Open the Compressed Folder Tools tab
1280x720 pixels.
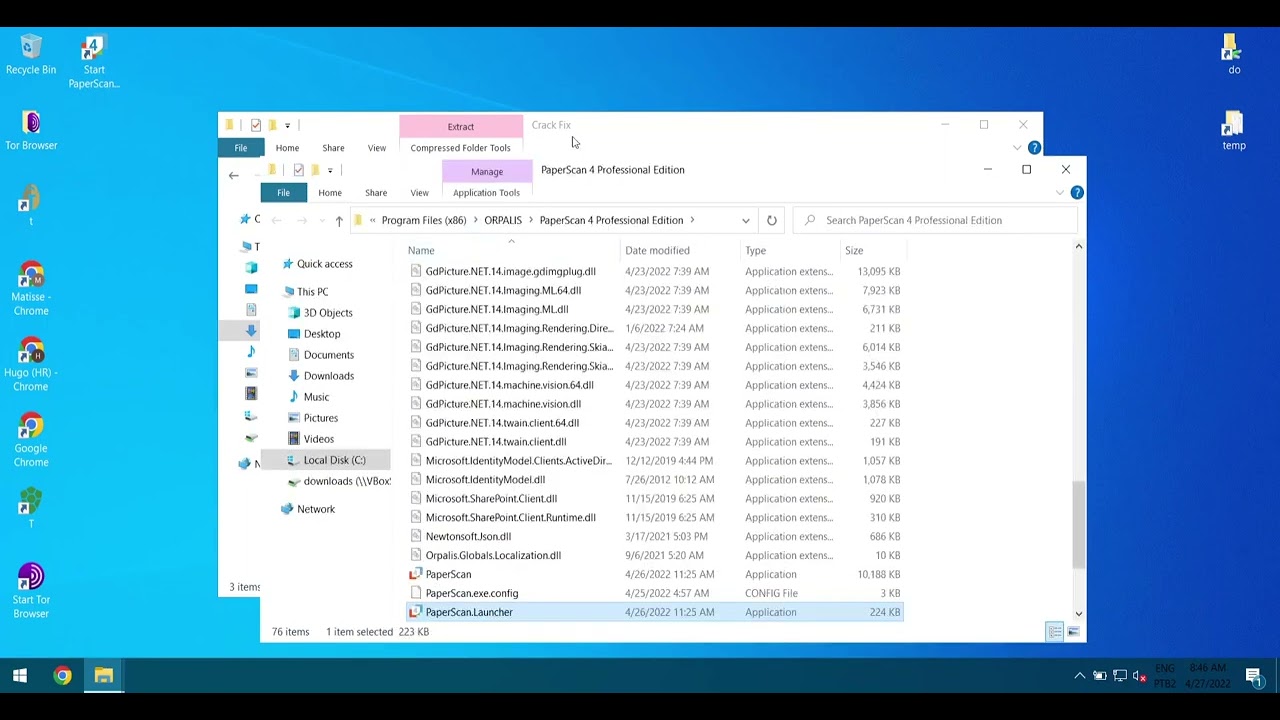click(x=460, y=148)
